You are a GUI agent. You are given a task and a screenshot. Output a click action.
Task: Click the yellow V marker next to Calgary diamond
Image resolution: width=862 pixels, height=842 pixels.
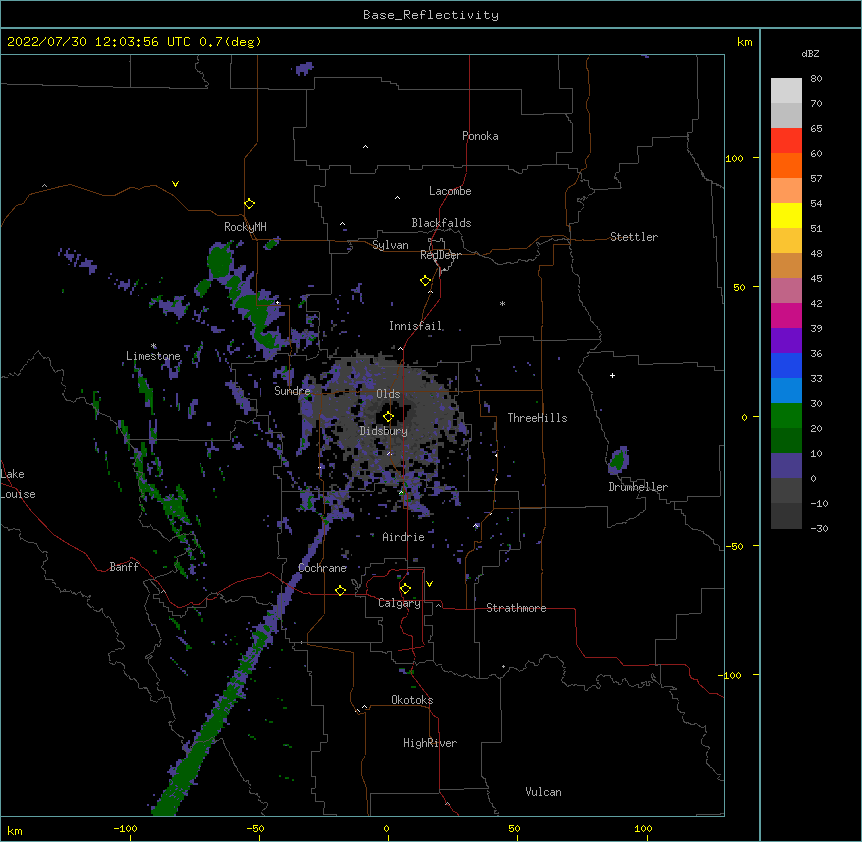point(429,584)
